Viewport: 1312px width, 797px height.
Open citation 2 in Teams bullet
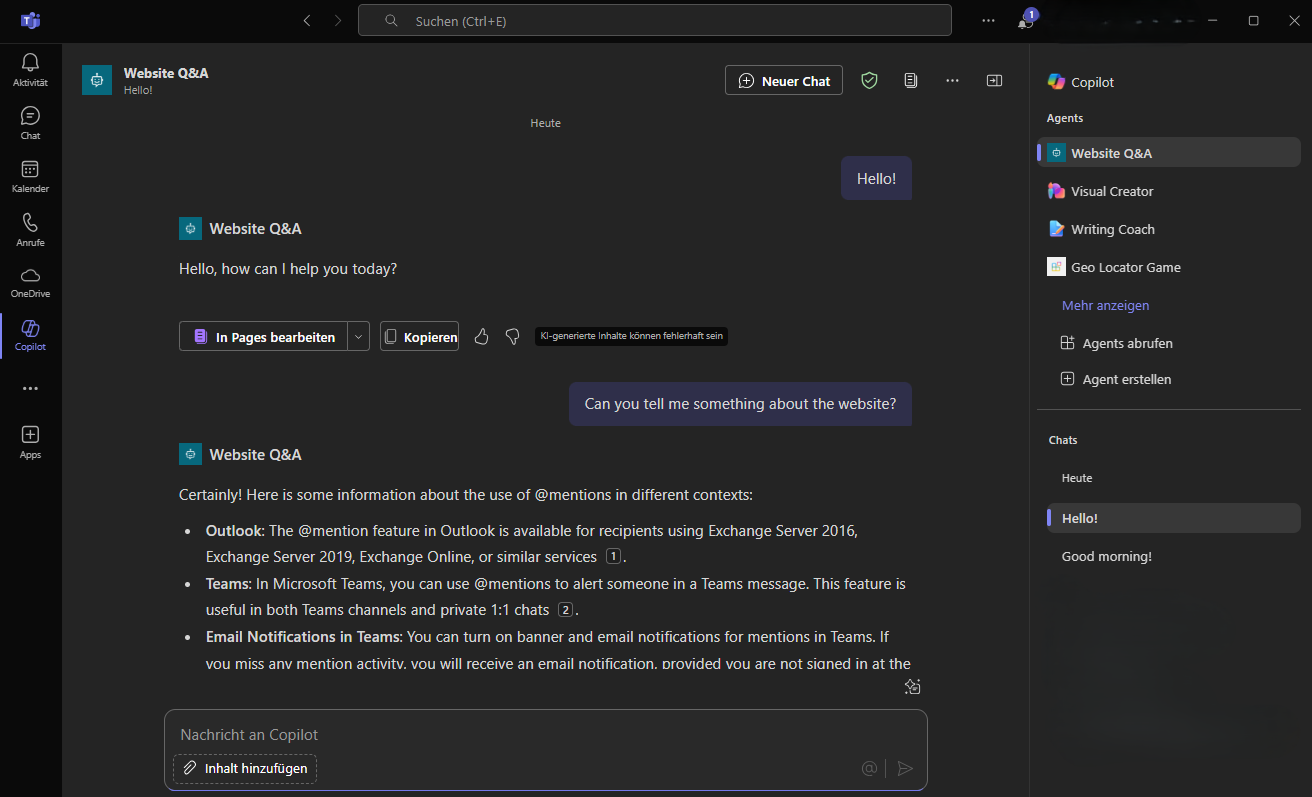[566, 609]
